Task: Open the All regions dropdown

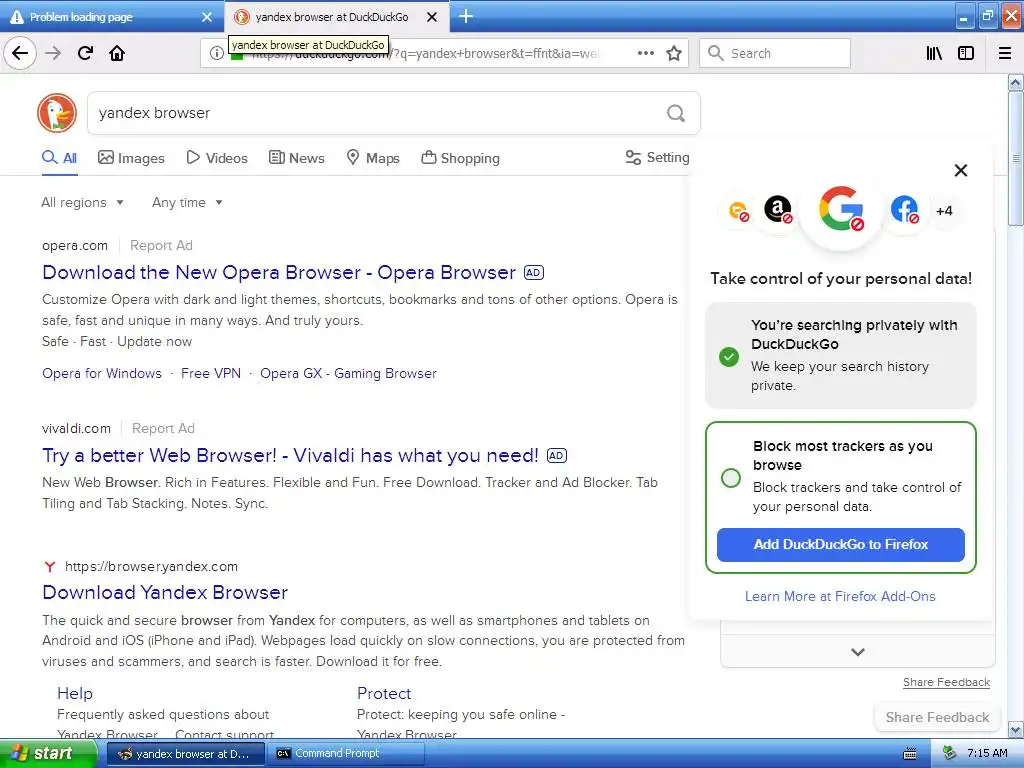Action: pyautogui.click(x=82, y=202)
